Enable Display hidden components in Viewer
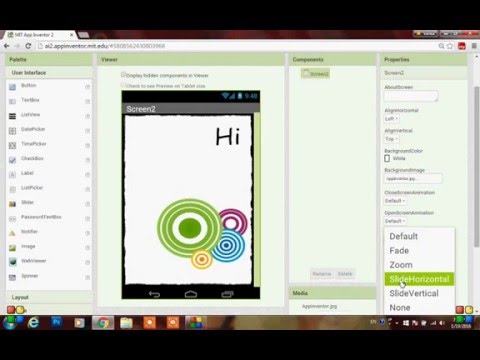The width and height of the screenshot is (480, 360). pyautogui.click(x=123, y=75)
